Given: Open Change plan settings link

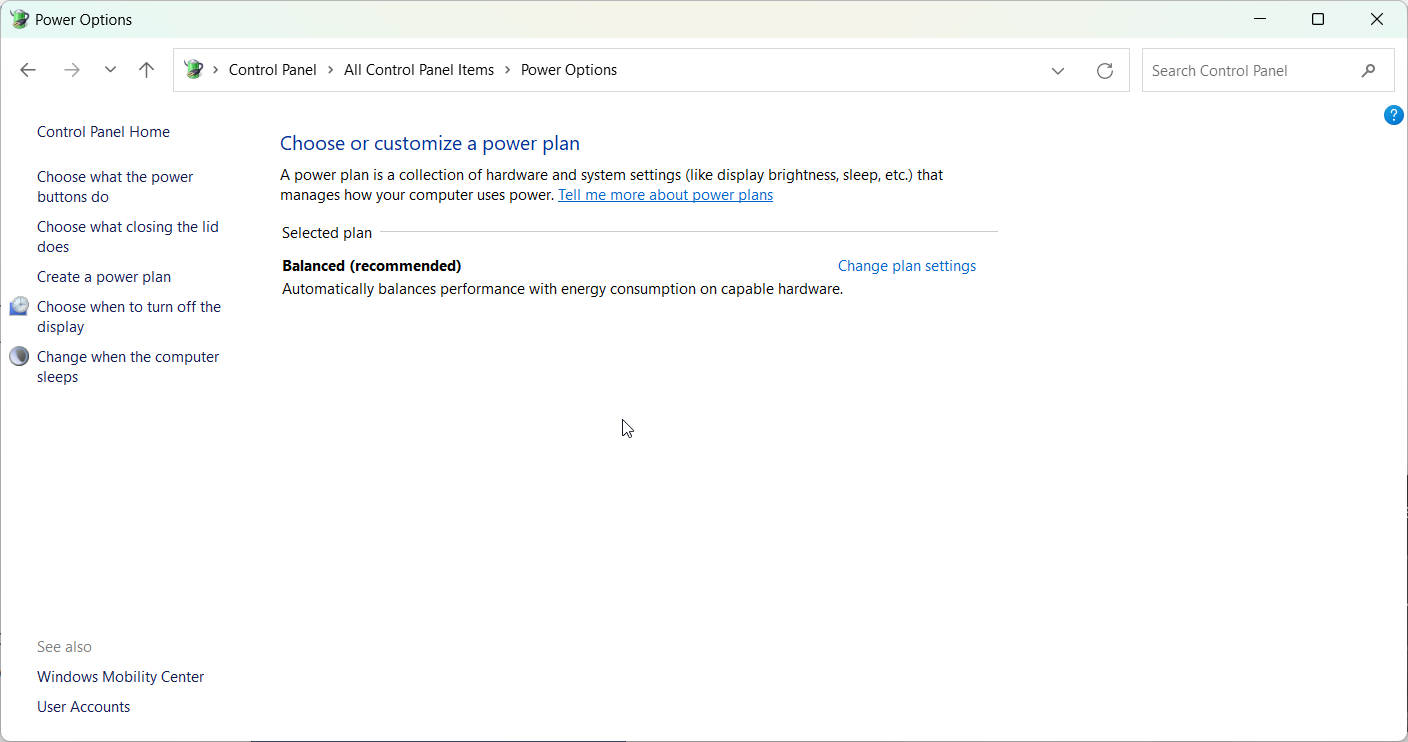Looking at the screenshot, I should click(907, 266).
